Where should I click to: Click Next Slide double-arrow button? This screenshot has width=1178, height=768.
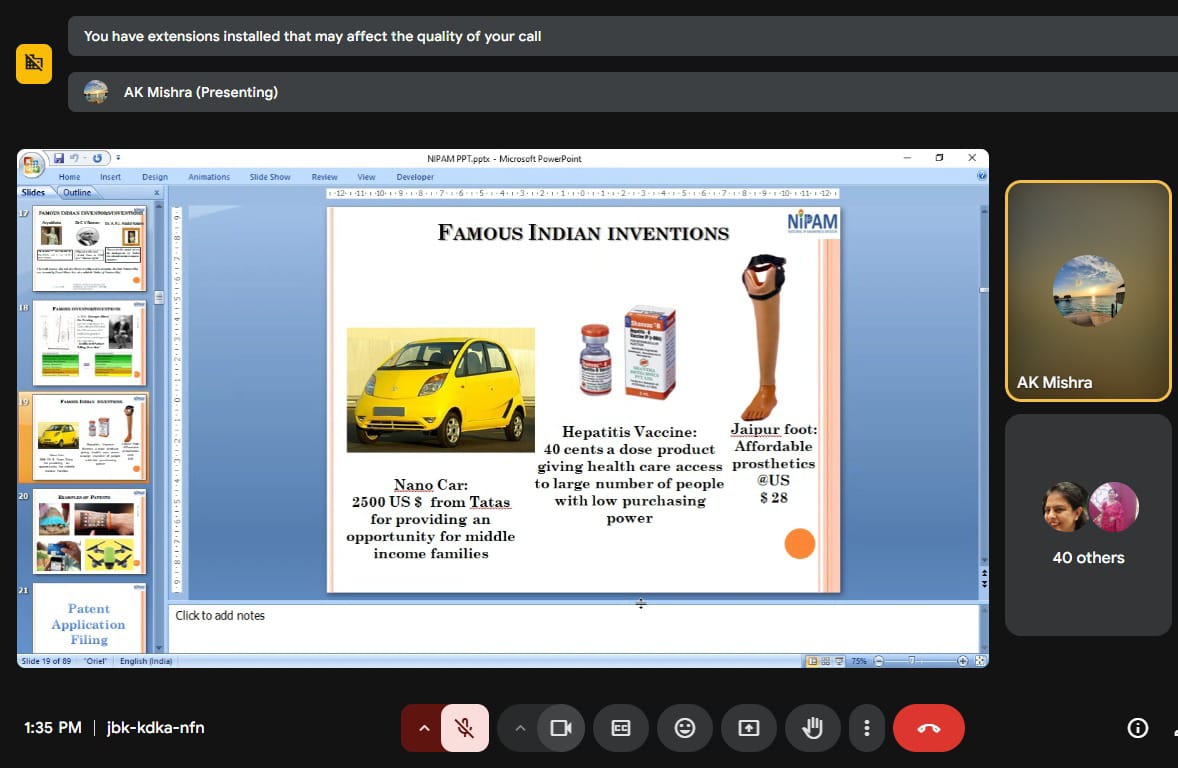984,584
